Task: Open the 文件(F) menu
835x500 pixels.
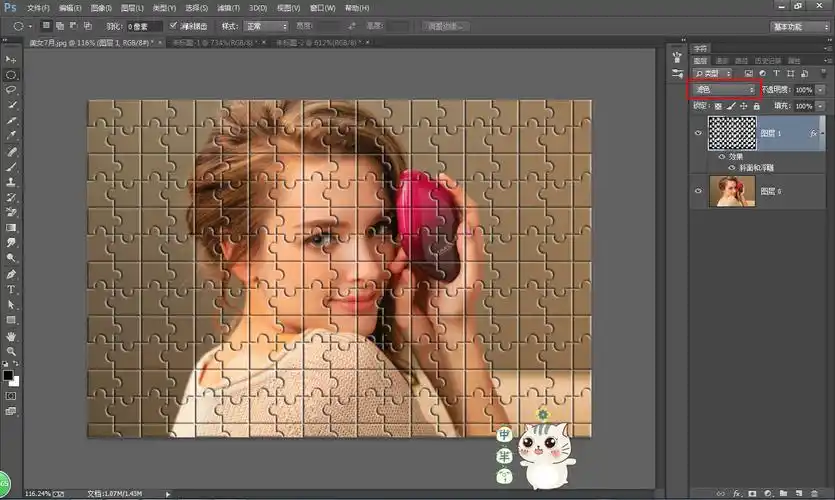Action: [x=38, y=8]
